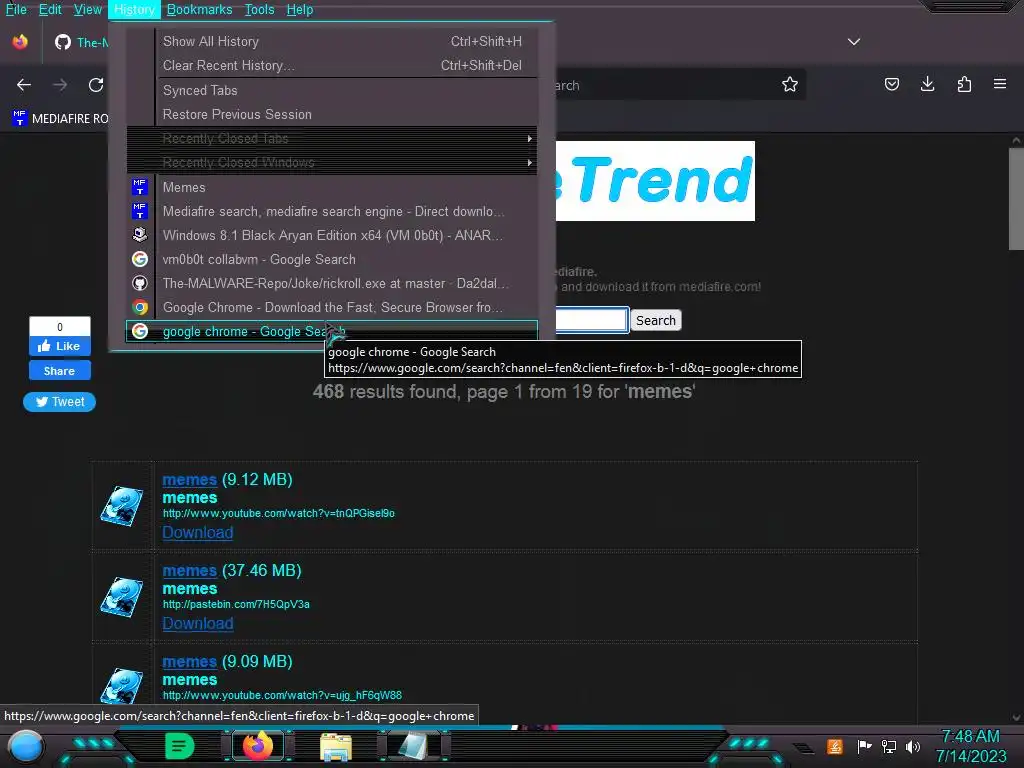
Task: Click the Start orb on the taskbar
Action: pyautogui.click(x=25, y=746)
